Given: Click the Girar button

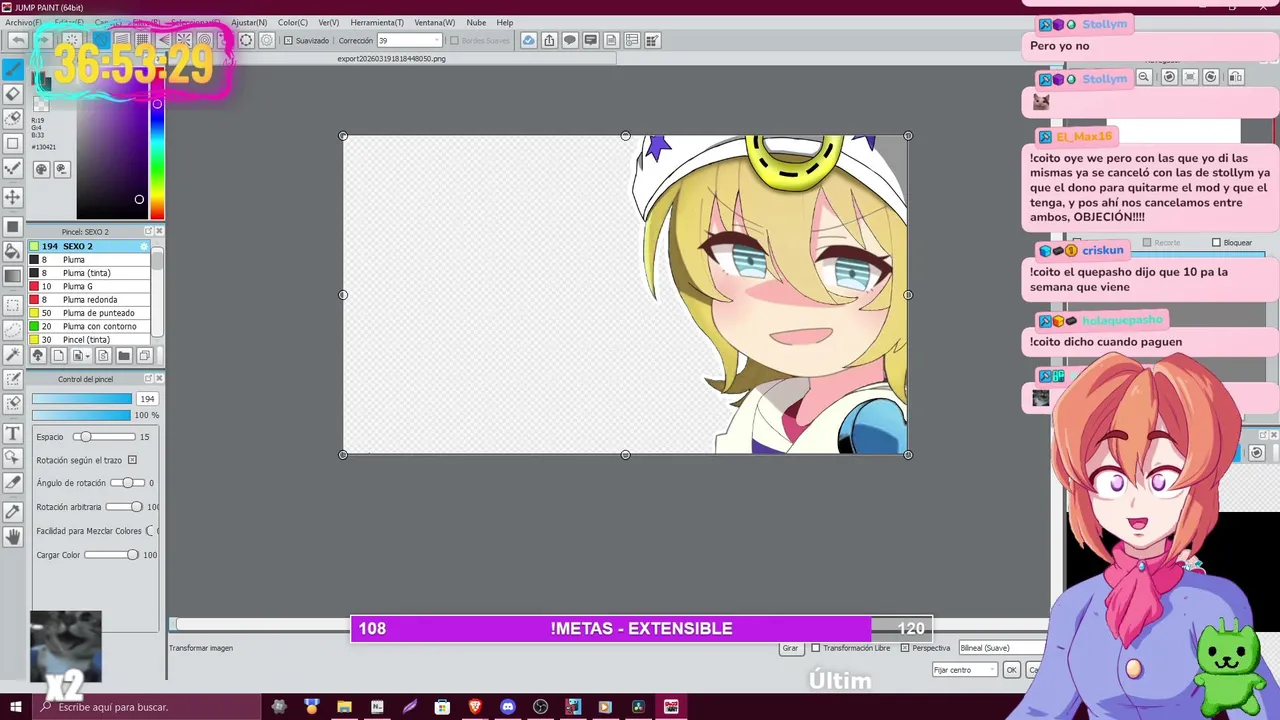Looking at the screenshot, I should pos(790,648).
